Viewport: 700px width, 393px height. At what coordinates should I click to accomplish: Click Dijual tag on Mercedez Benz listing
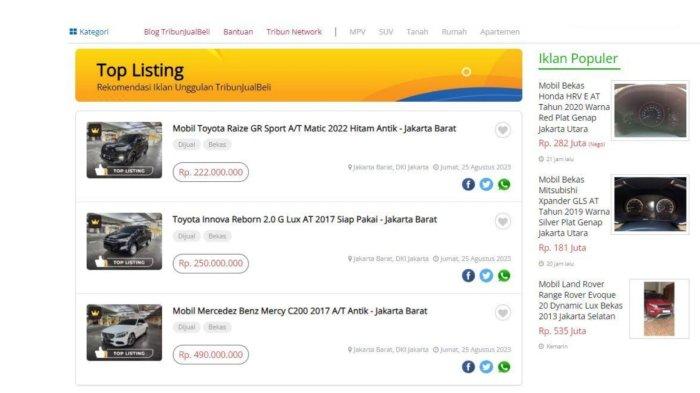click(187, 327)
